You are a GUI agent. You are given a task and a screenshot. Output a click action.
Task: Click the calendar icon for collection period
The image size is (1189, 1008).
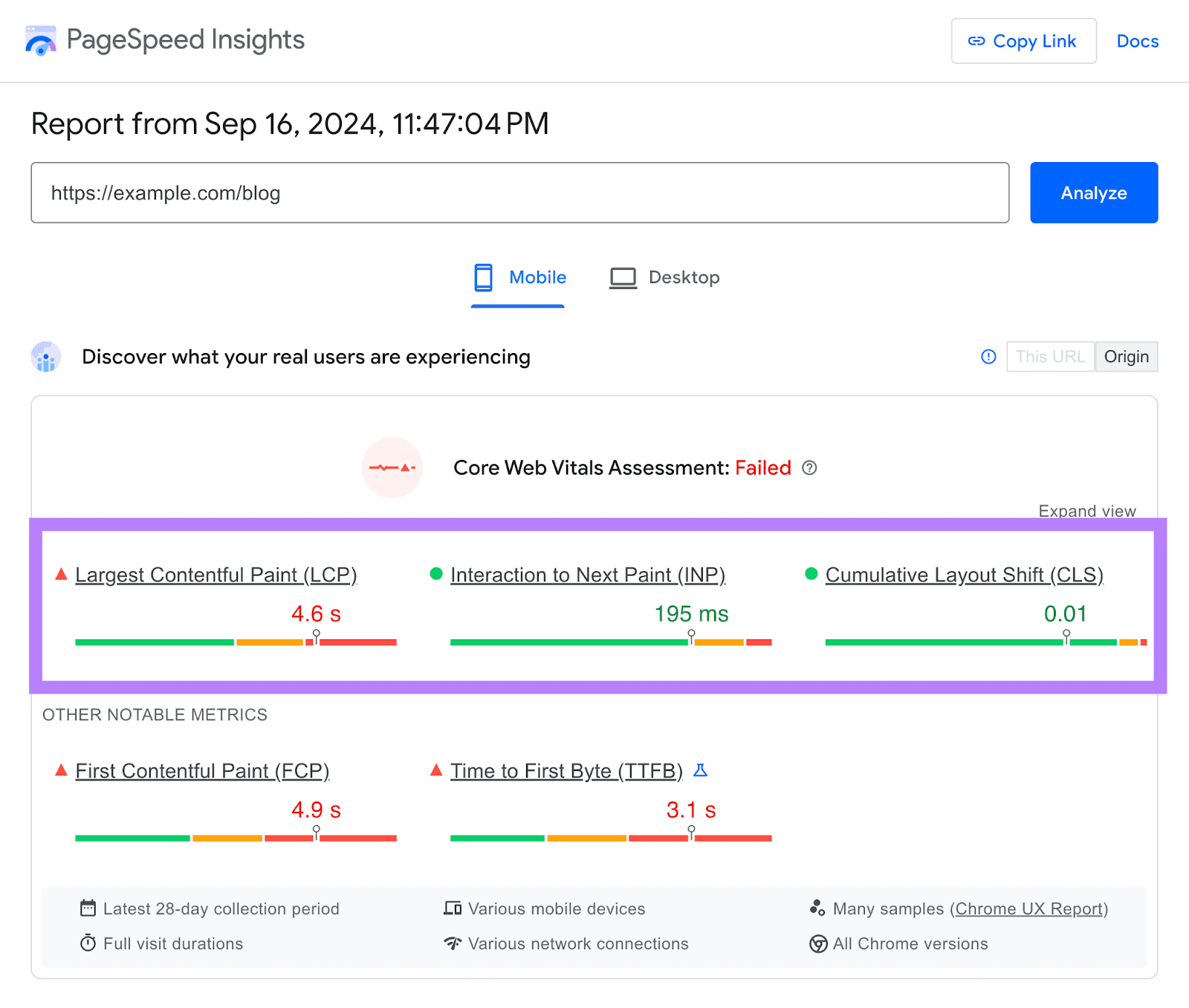[x=88, y=908]
